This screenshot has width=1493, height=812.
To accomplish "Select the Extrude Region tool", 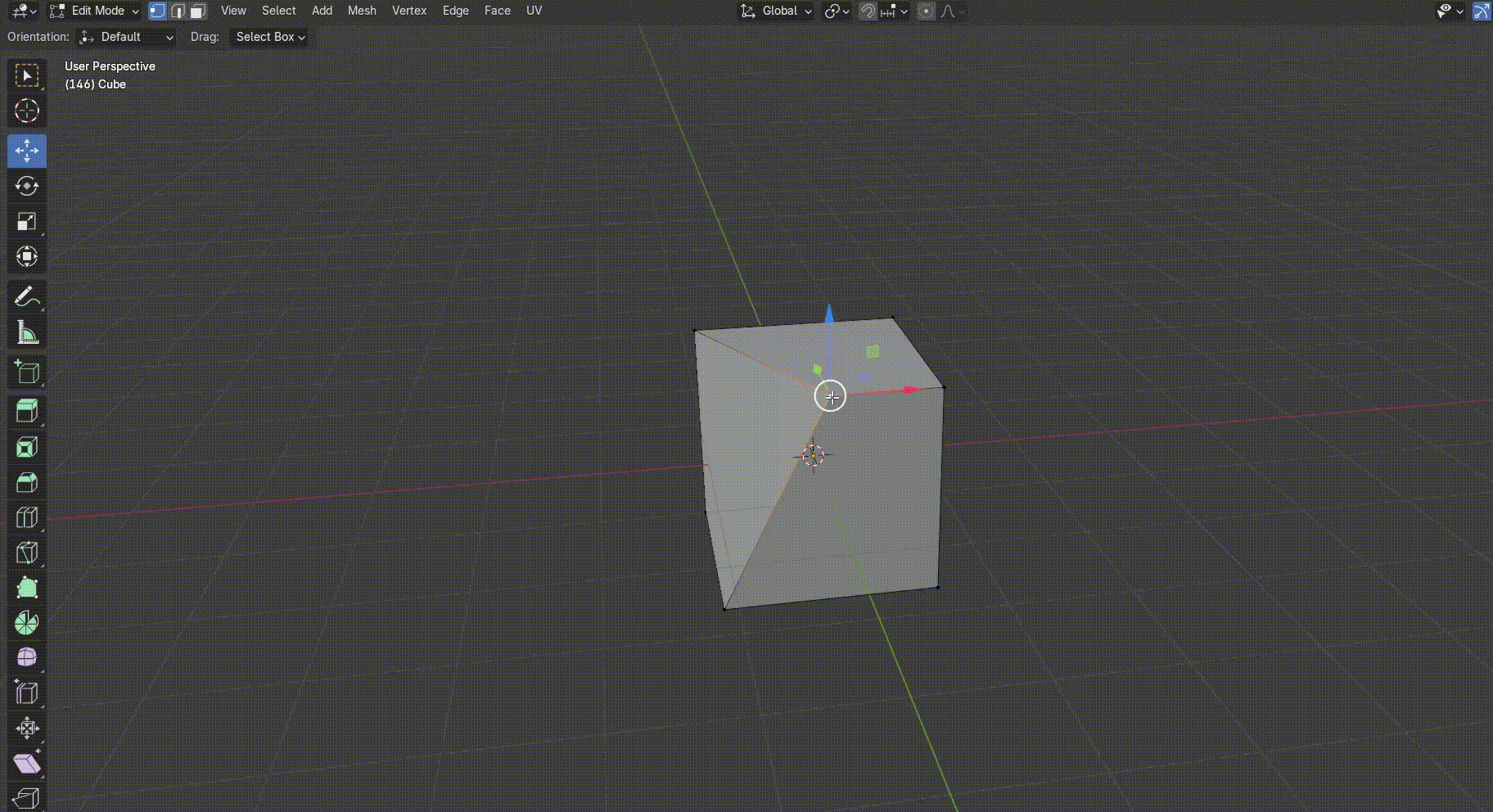I will coord(27,412).
